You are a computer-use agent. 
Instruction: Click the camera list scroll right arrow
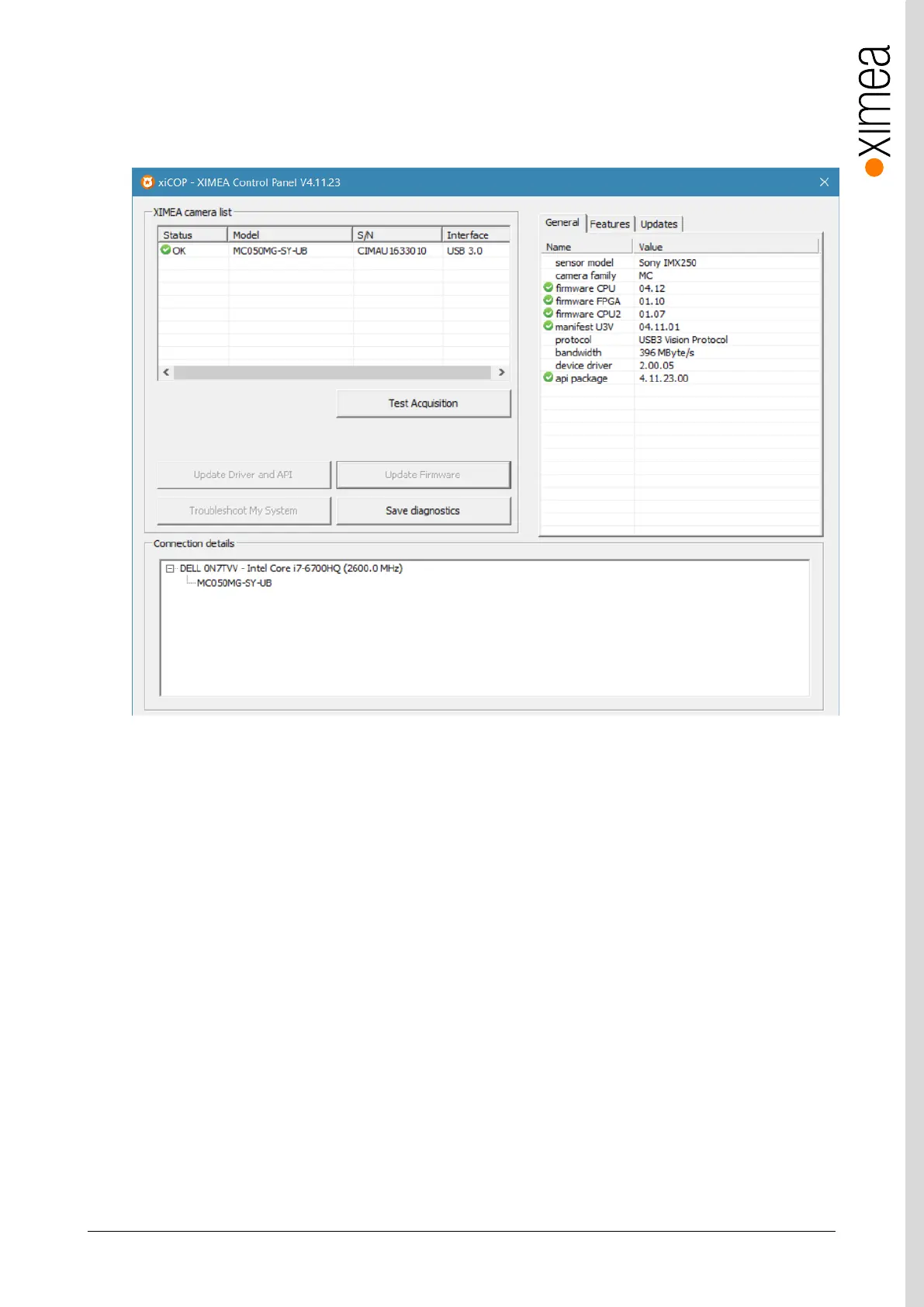[501, 373]
